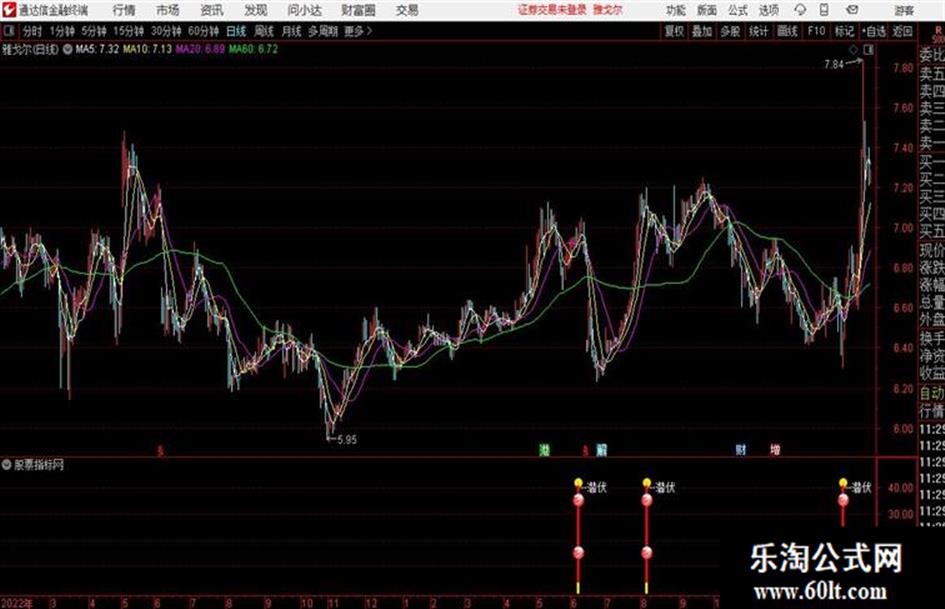This screenshot has height=609, width=945.
Task: Switch to the 1分钟 period tab
Action: (x=62, y=31)
